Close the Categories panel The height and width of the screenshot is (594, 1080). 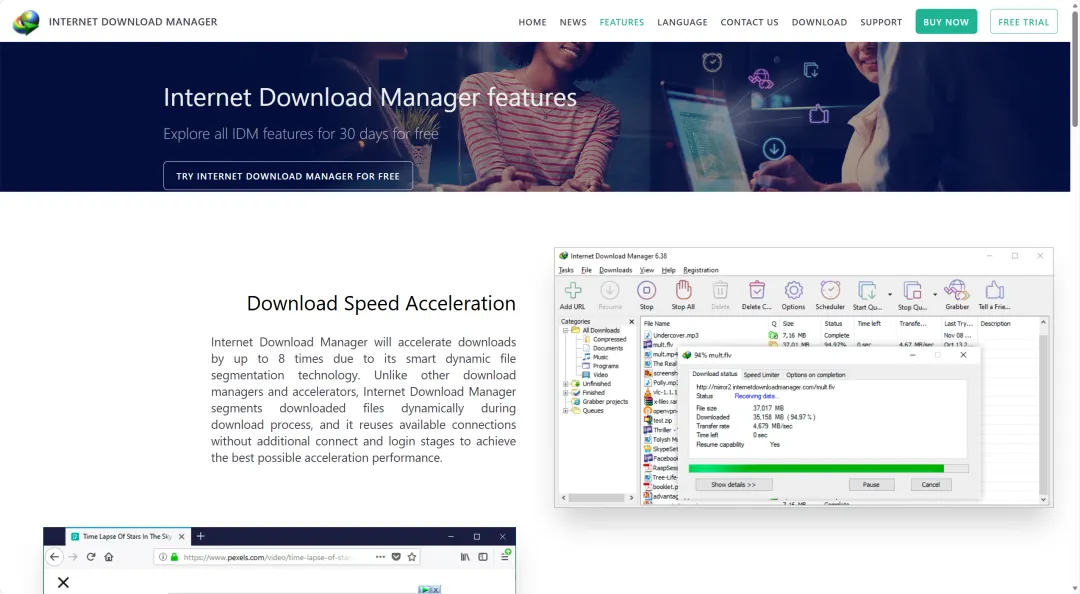point(631,322)
